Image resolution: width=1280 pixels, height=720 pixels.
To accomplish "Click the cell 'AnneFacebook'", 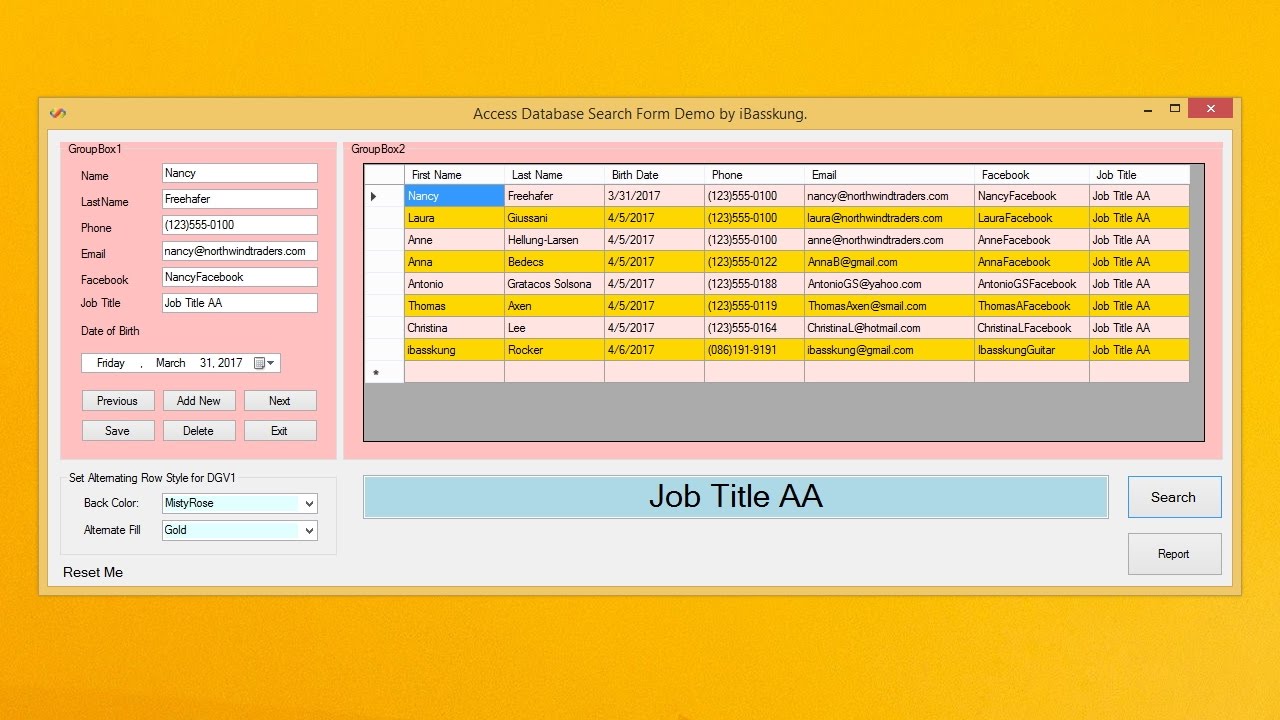I will pos(1032,240).
